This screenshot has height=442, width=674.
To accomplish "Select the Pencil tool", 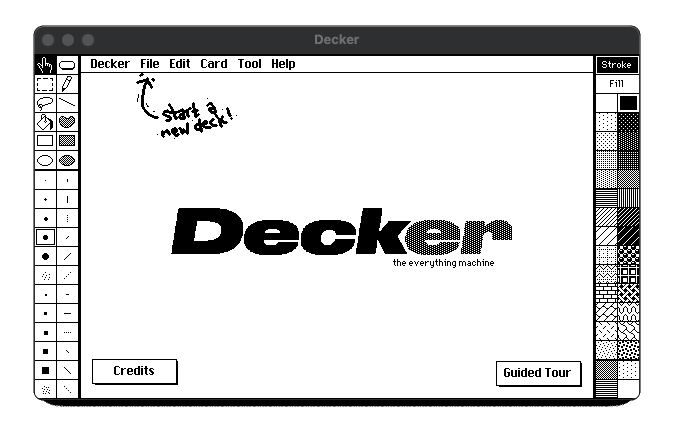I will [67, 84].
